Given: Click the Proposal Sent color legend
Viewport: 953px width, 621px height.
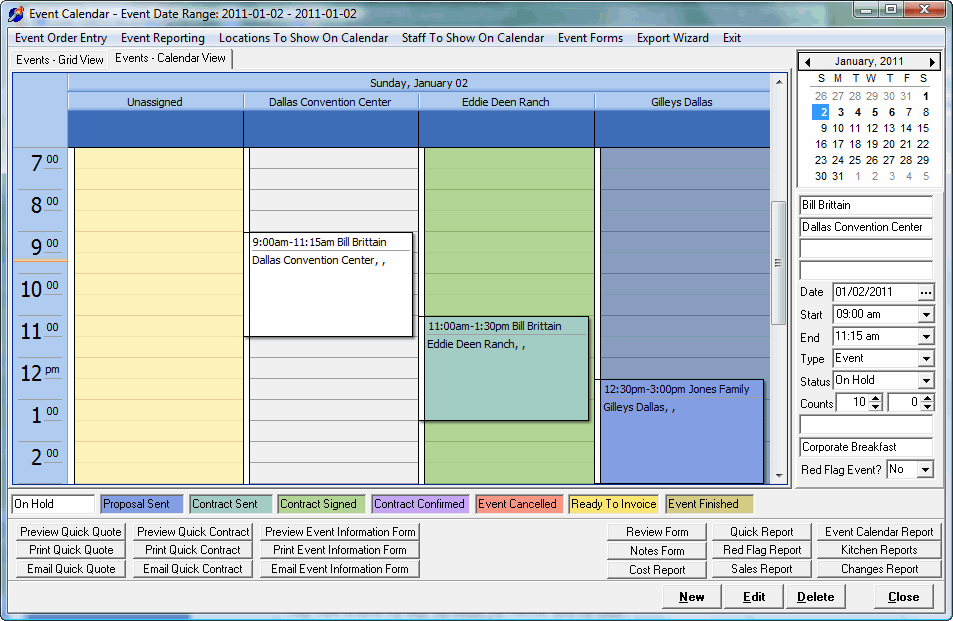Looking at the screenshot, I should 142,504.
